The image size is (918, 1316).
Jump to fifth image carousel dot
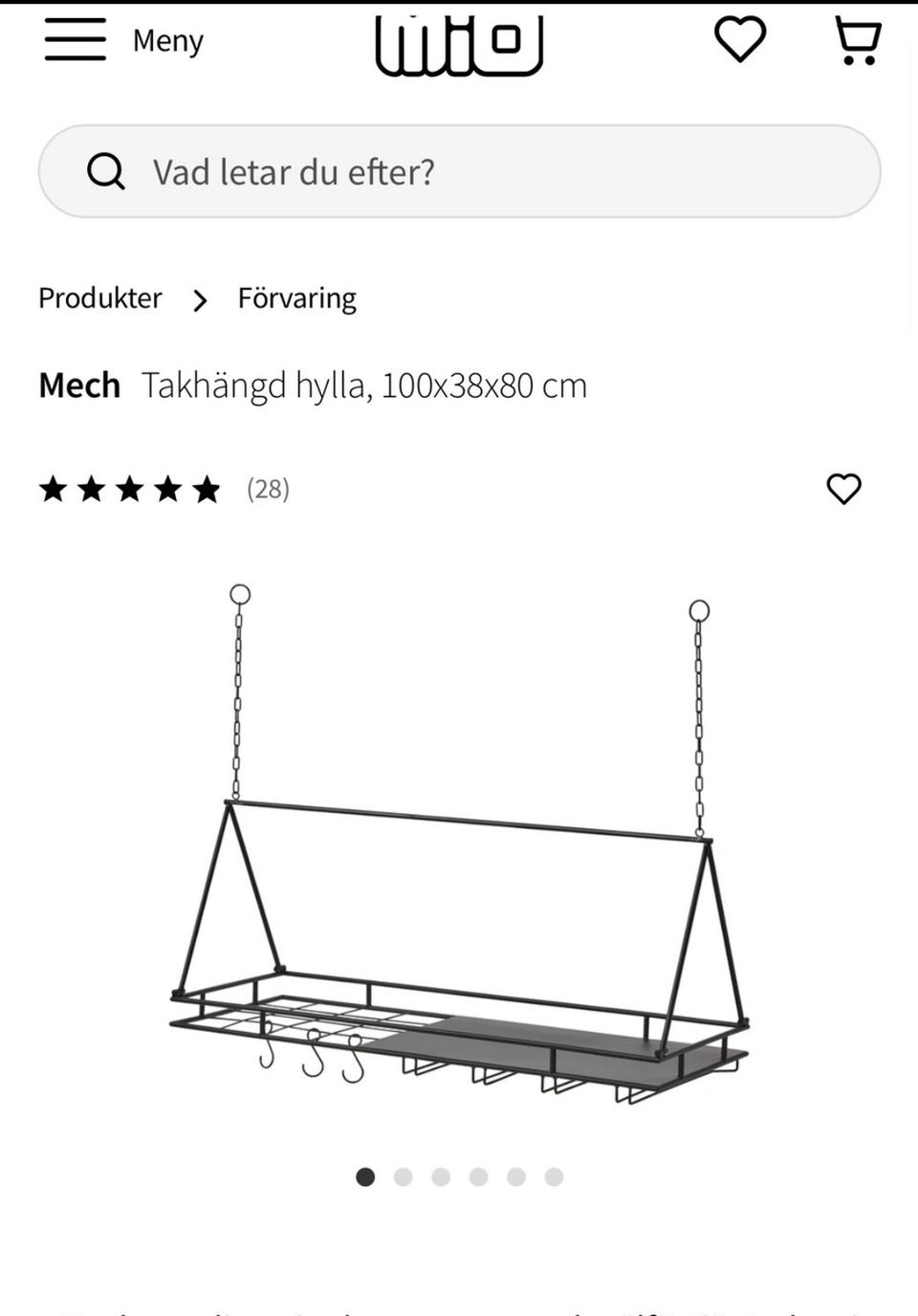516,1176
